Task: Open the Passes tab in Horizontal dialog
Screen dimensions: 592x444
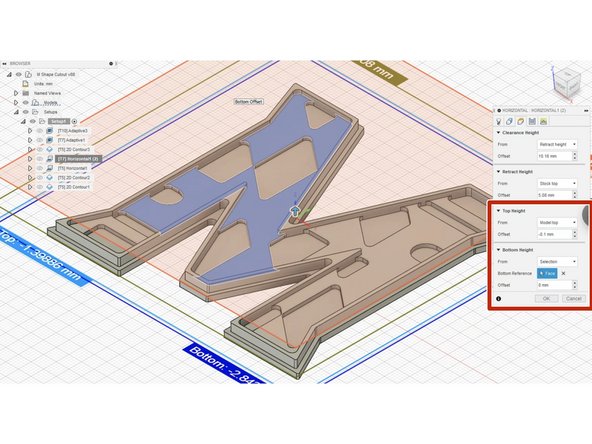Action: click(532, 121)
